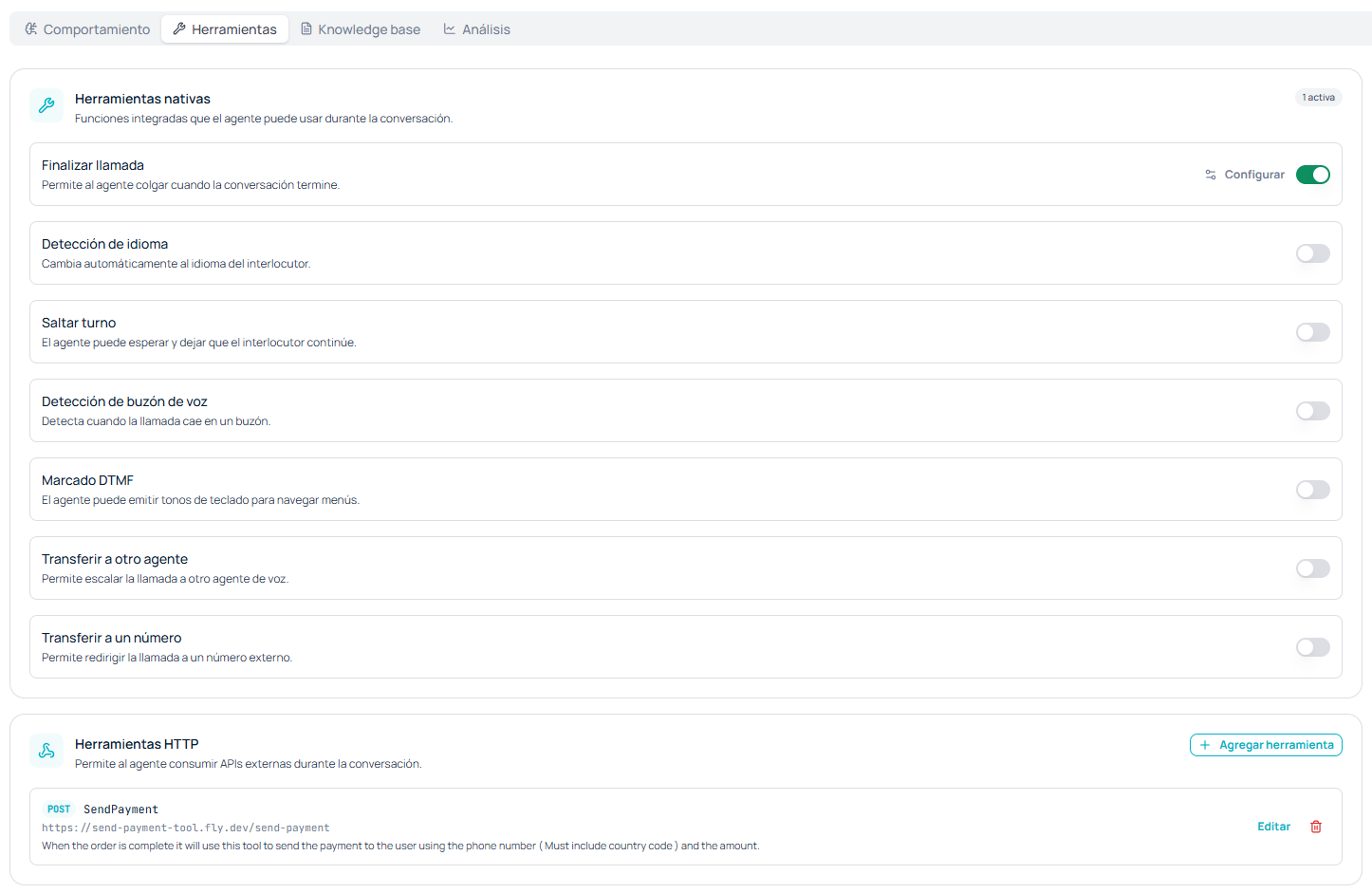Click 'El agente puede emitir tonos' description
This screenshot has height=893, width=1372.
(200, 500)
